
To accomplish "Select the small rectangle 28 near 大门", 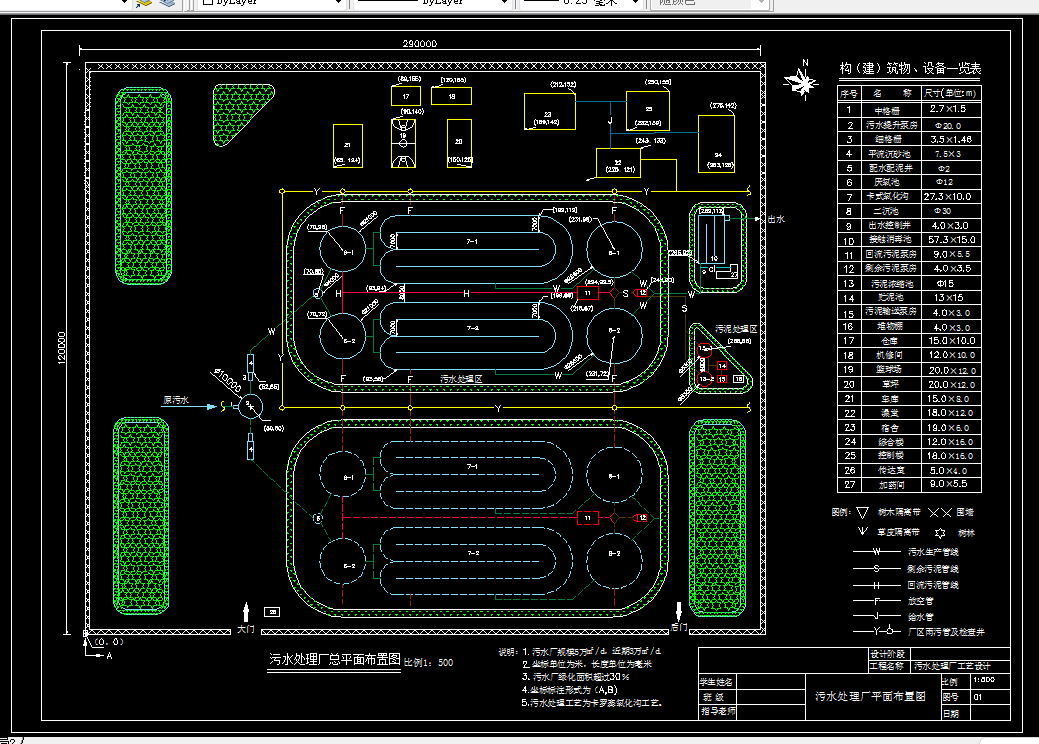I will (x=272, y=612).
